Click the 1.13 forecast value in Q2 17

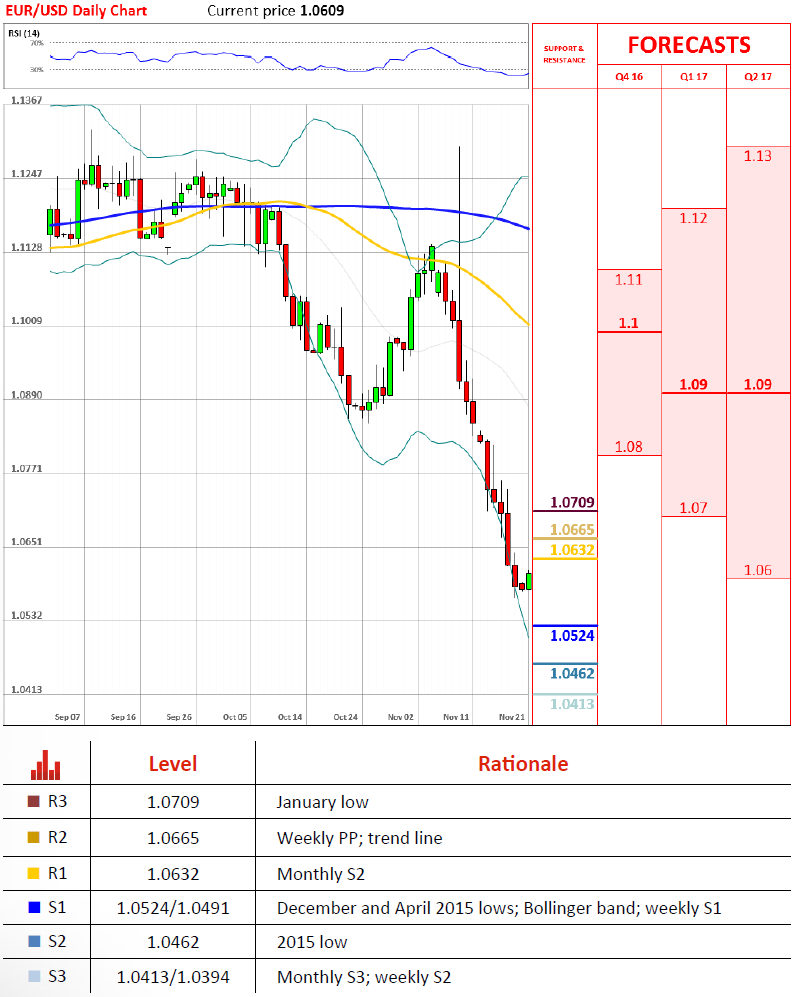[x=758, y=156]
